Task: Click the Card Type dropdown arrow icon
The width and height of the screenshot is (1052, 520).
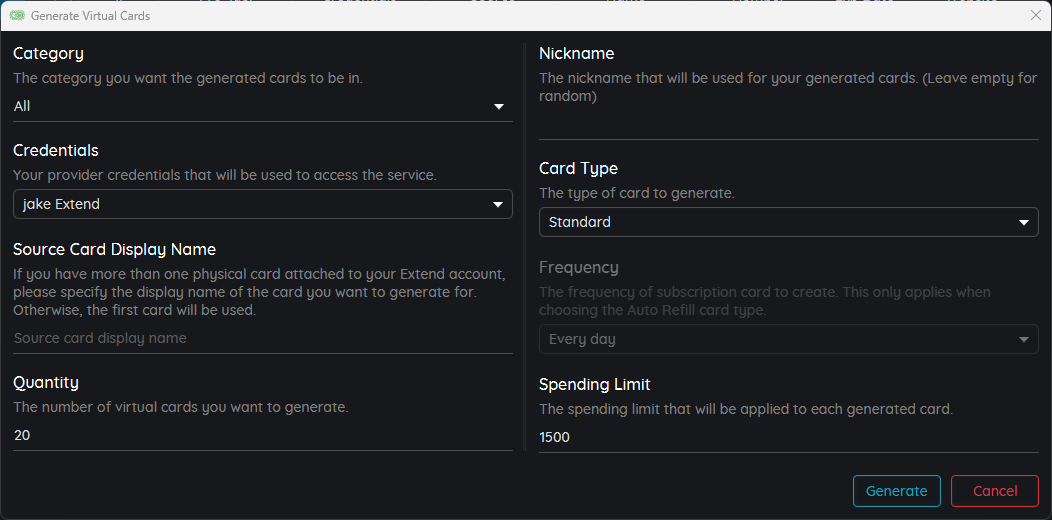Action: pos(1024,223)
